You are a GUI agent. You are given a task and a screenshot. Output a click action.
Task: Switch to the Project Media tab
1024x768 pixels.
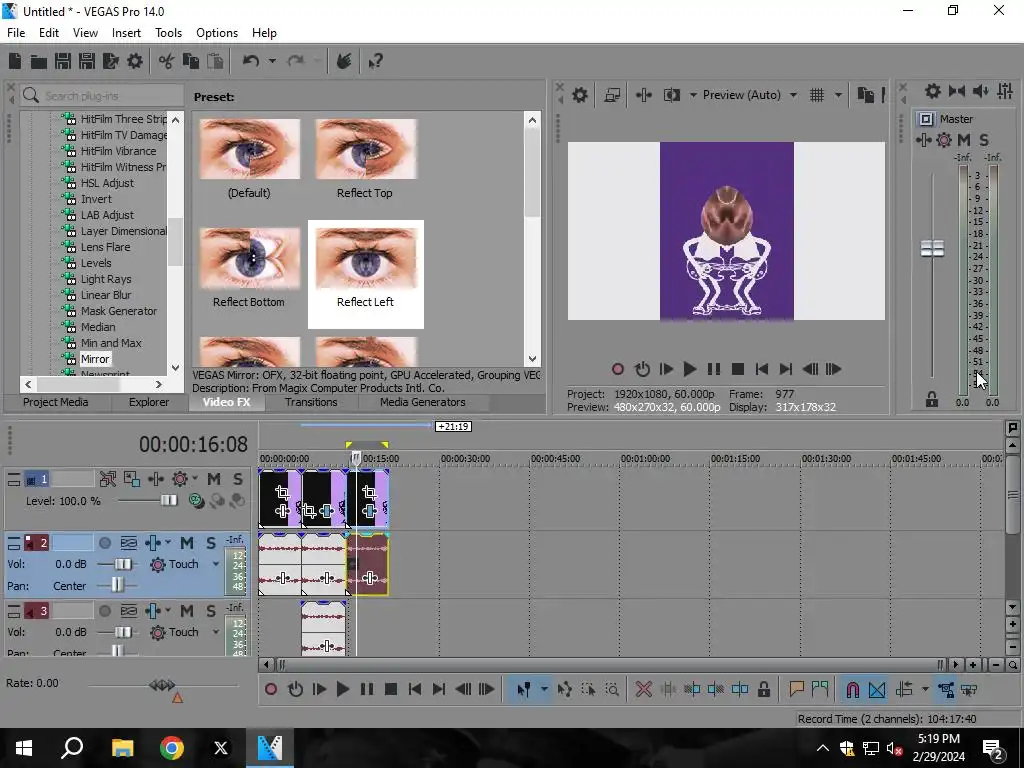pos(56,402)
